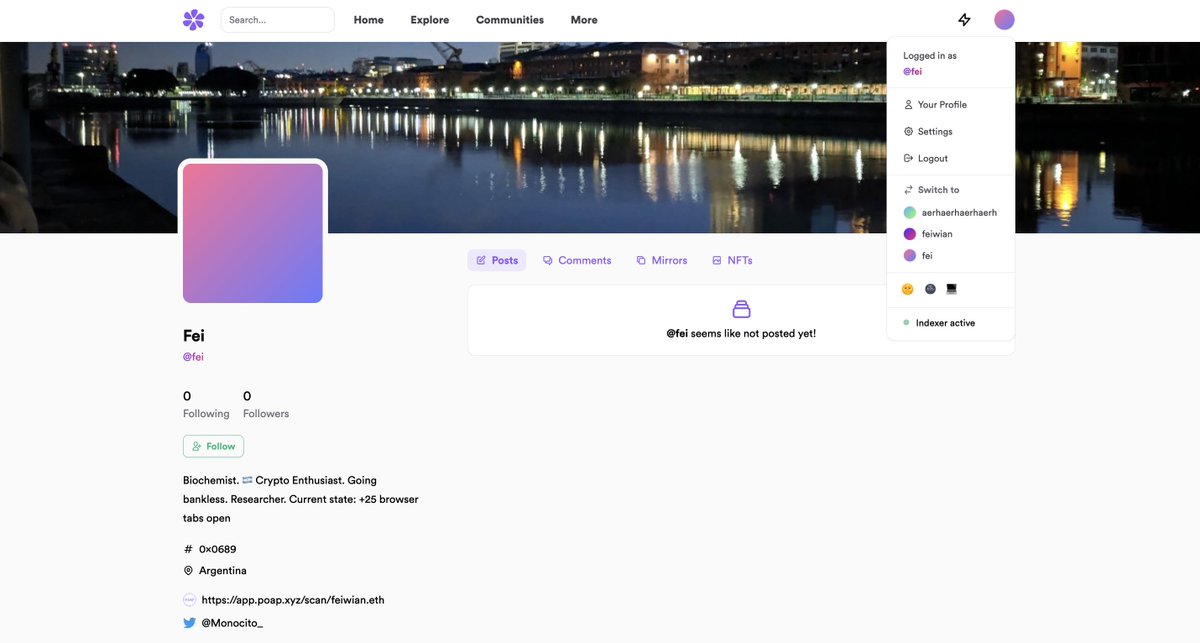The width and height of the screenshot is (1200, 643).
Task: Click the @fei handle under Logged in as
Action: [912, 72]
